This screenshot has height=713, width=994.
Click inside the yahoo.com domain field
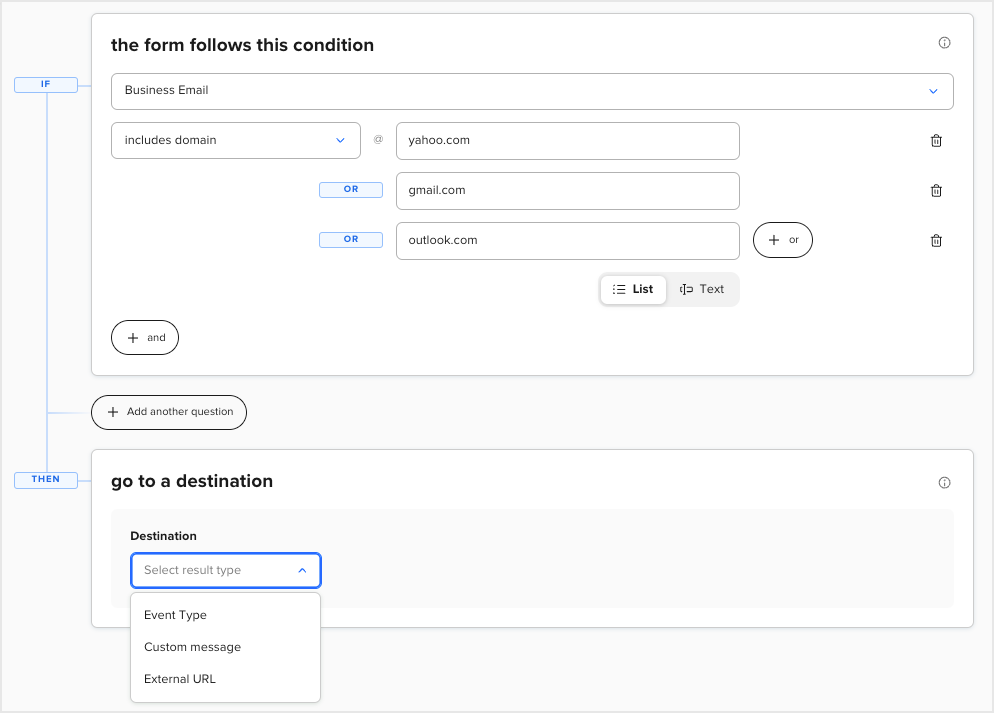tap(567, 140)
